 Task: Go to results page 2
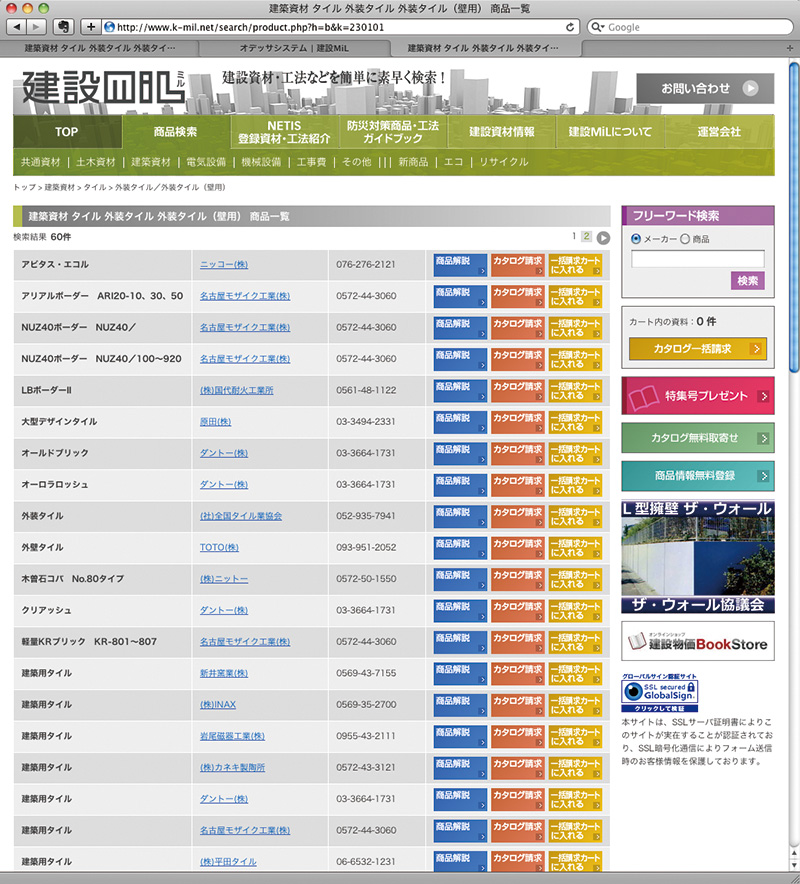click(586, 236)
